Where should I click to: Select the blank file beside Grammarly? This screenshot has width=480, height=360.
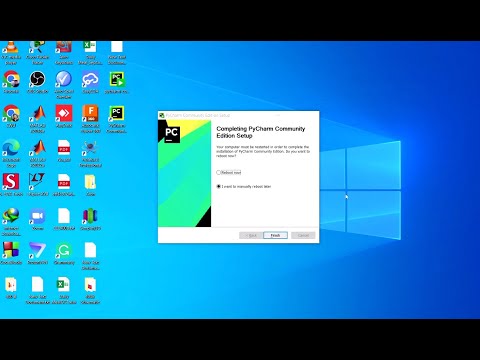tap(90, 255)
